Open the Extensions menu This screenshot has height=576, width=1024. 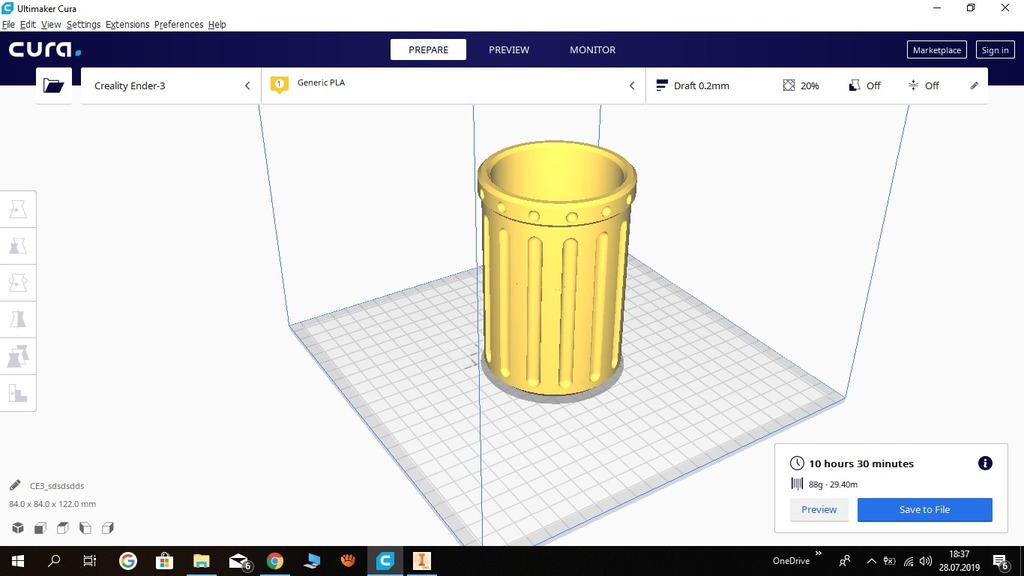(x=127, y=24)
